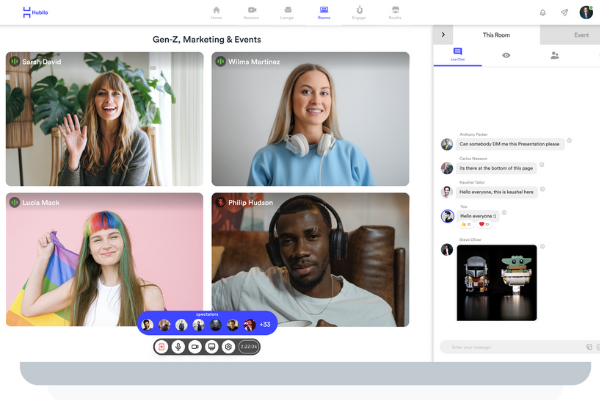React to 'Its there at the bottom' message

click(542, 165)
